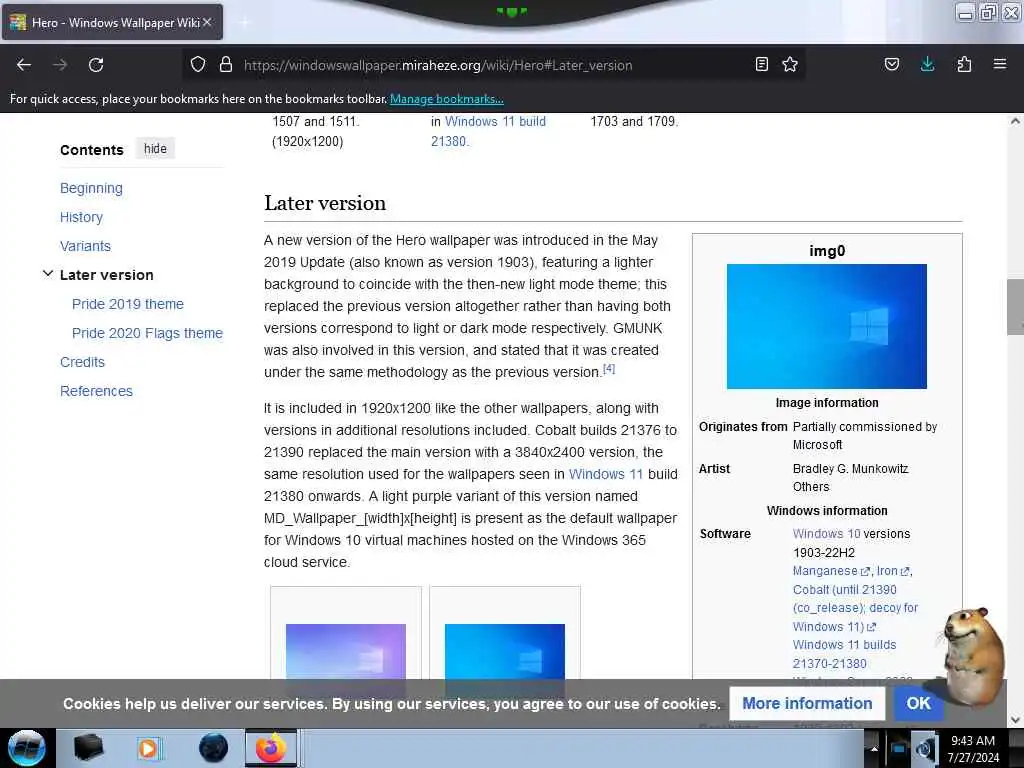Viewport: 1024px width, 768px height.
Task: Open the Firefox application menu
Action: [1000, 64]
